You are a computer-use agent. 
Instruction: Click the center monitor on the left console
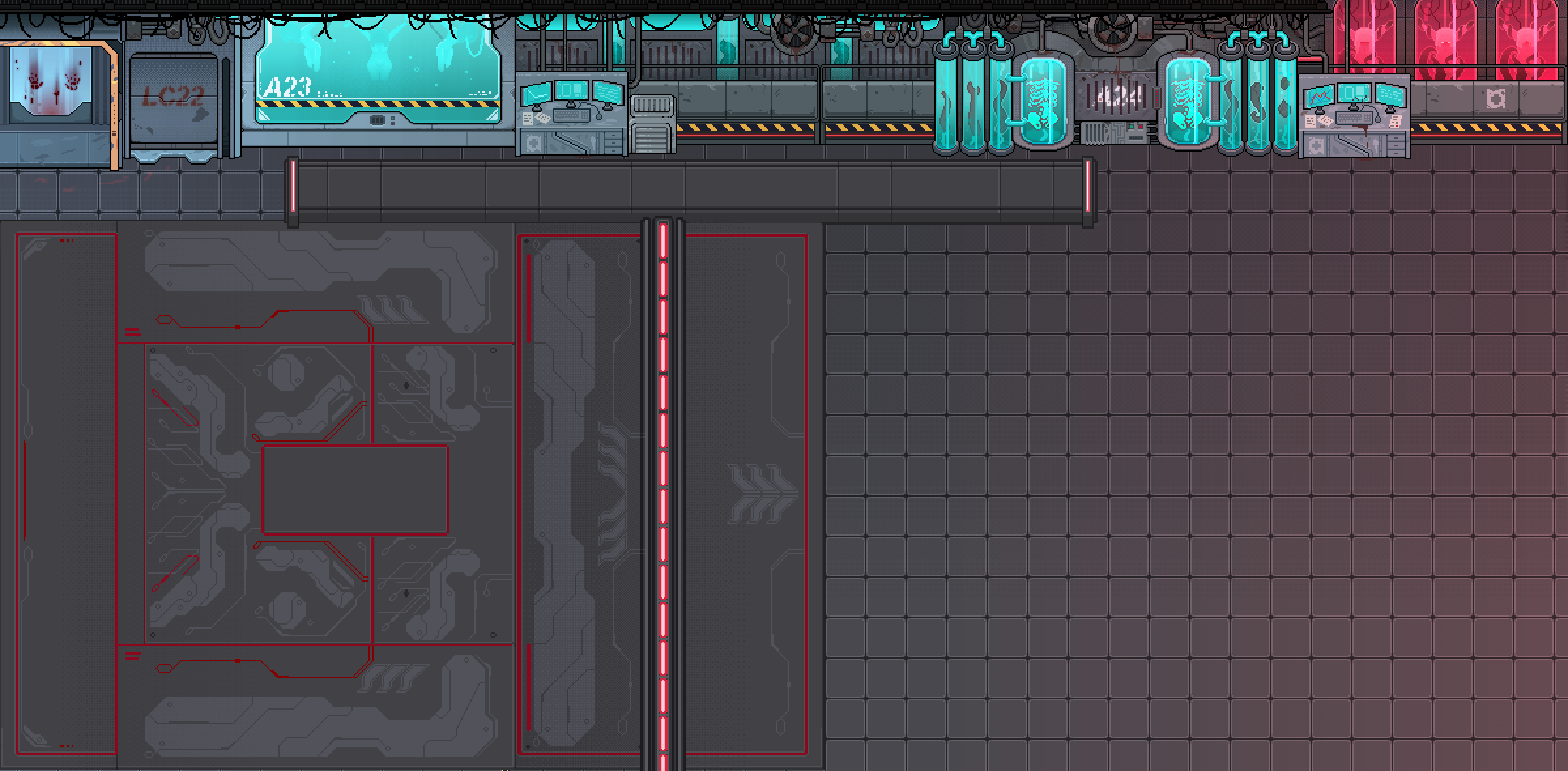572,90
